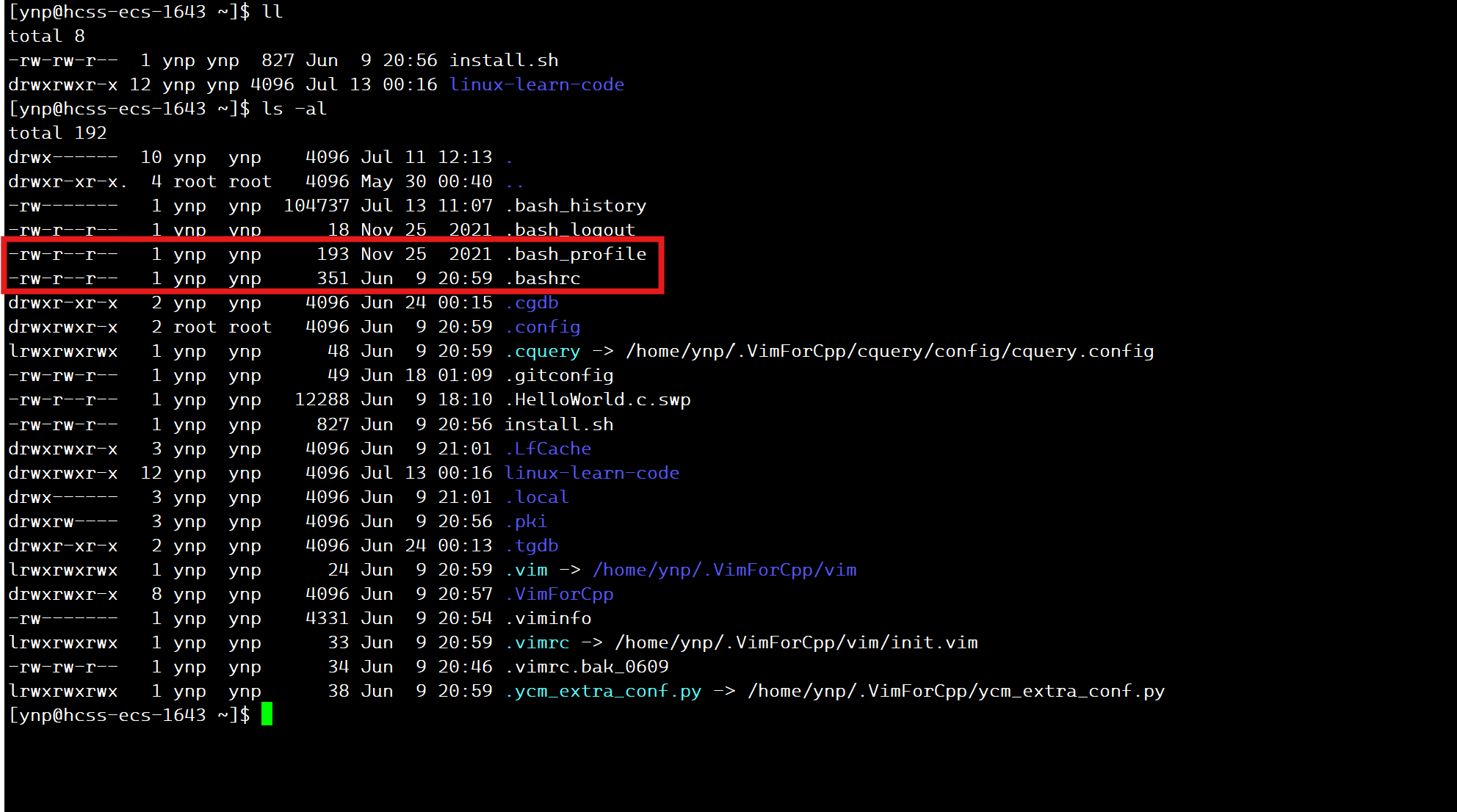Click the .viminfo file name
The image size is (1457, 812).
pos(549,619)
